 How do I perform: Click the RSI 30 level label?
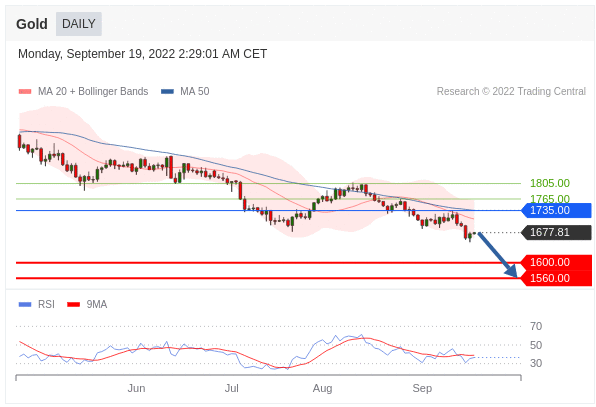click(x=536, y=363)
